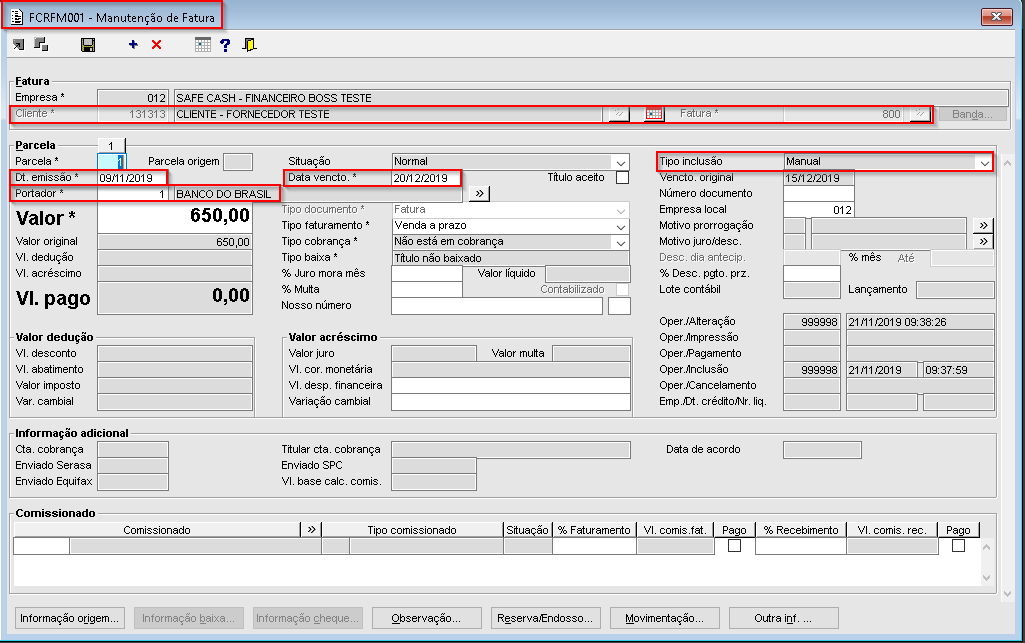Image resolution: width=1025 pixels, height=643 pixels.
Task: Click the save (floppy disk) toolbar icon
Action: (x=88, y=44)
